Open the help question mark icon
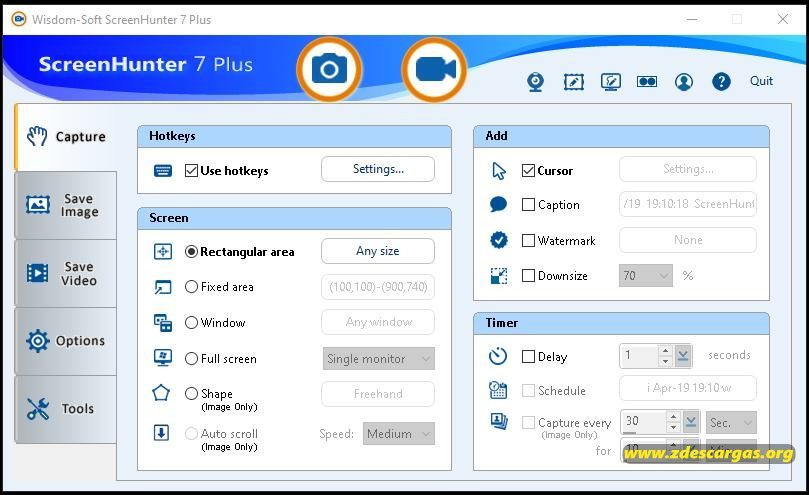Screen dimensions: 809x495 [x=721, y=82]
